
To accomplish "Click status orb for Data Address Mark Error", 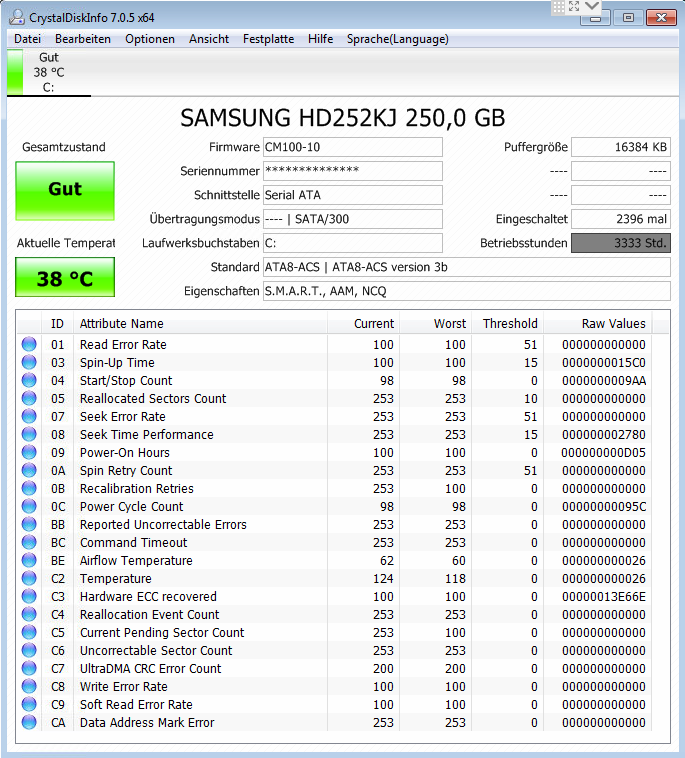I will tap(29, 722).
